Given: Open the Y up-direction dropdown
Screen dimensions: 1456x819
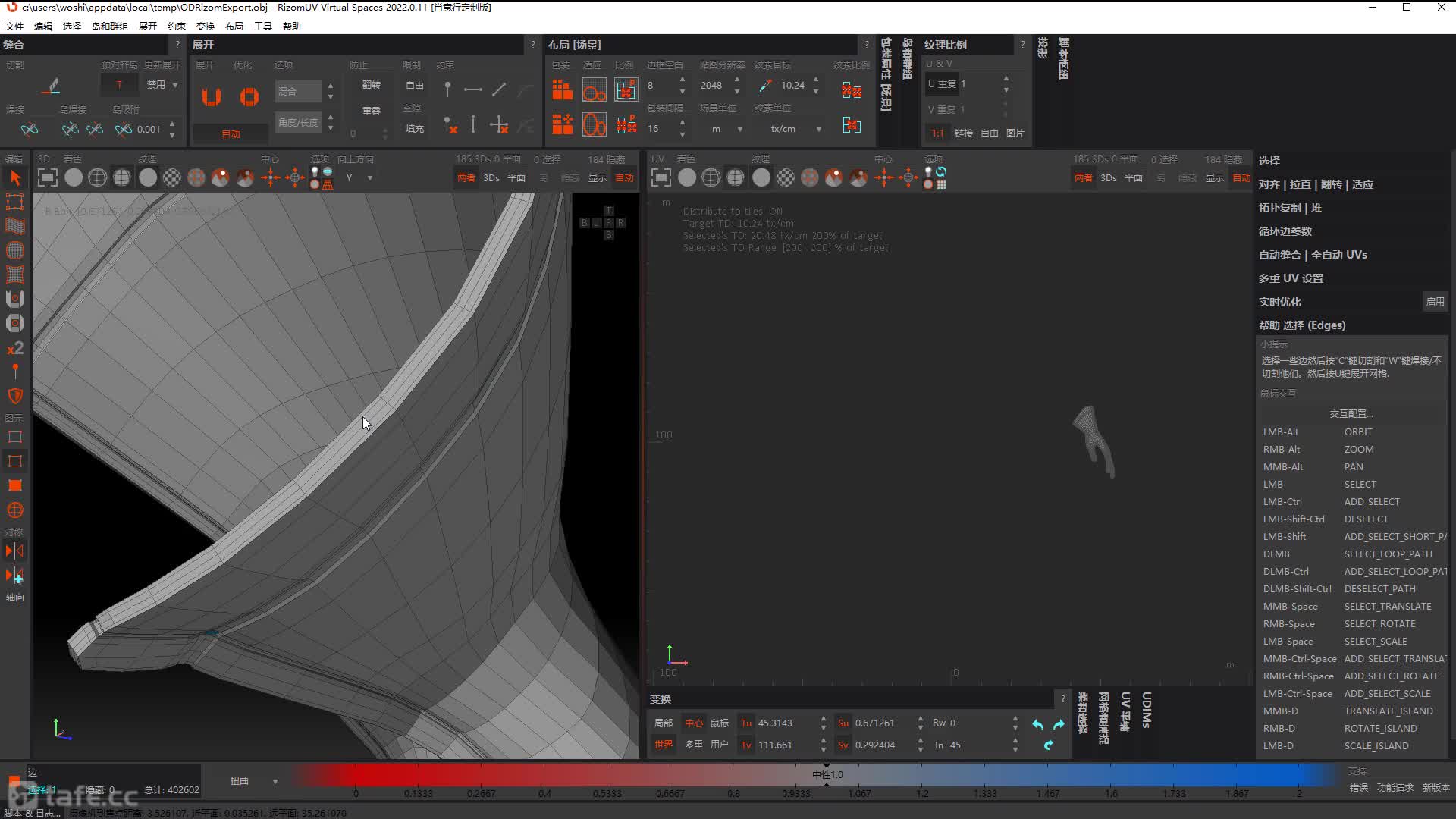Looking at the screenshot, I should 359,177.
